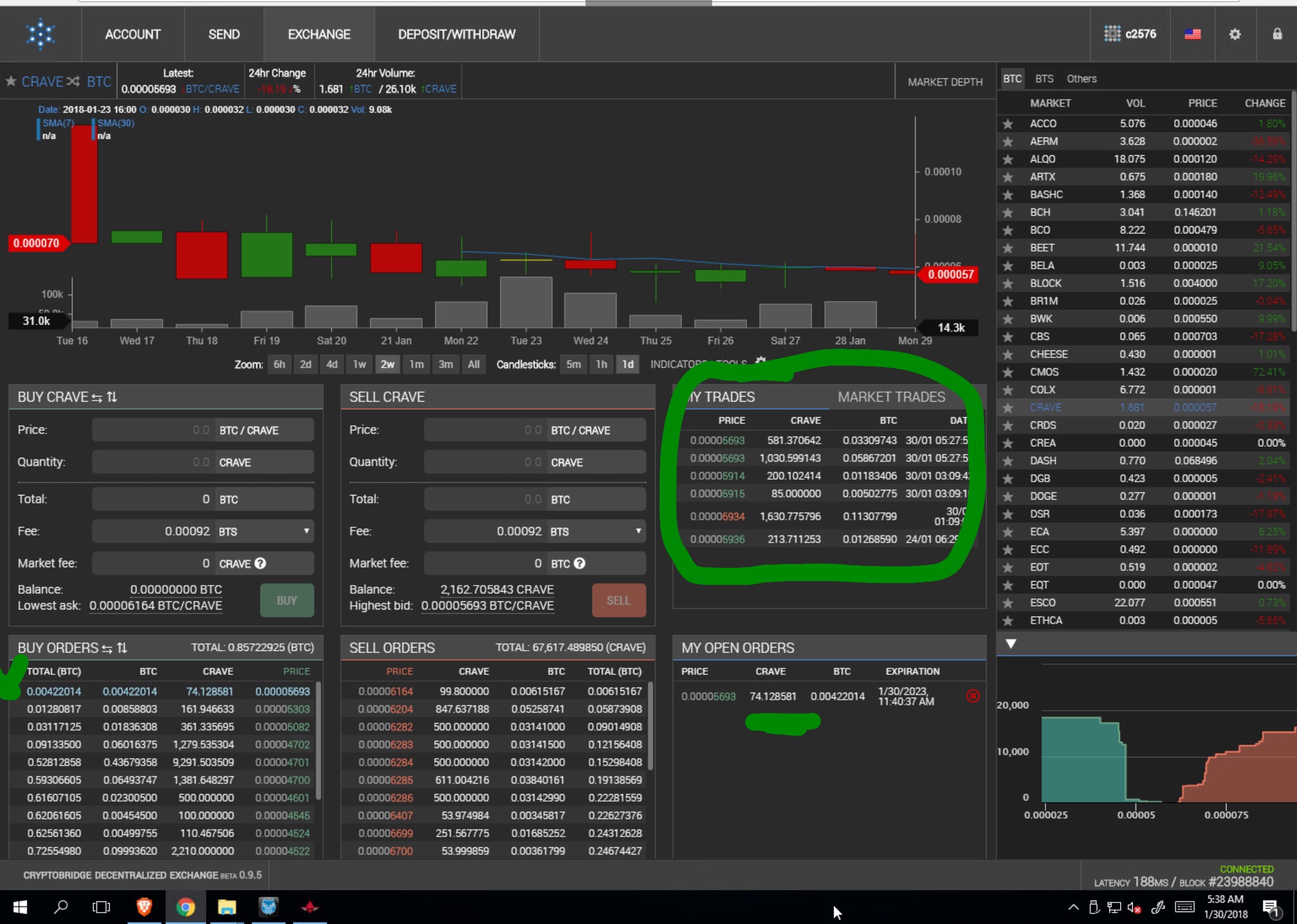Select the BTC markets tab
This screenshot has height=924, width=1297.
click(x=1012, y=79)
